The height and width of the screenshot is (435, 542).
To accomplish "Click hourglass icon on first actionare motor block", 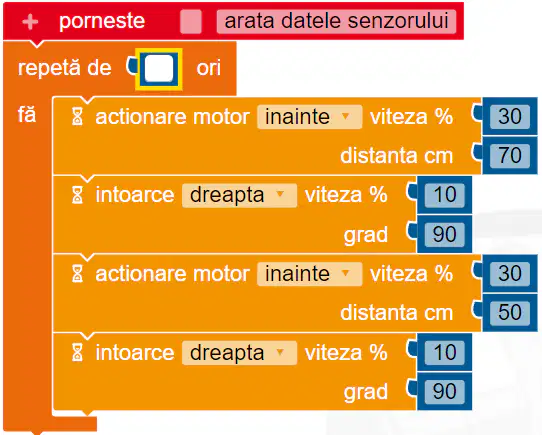I will (x=77, y=117).
